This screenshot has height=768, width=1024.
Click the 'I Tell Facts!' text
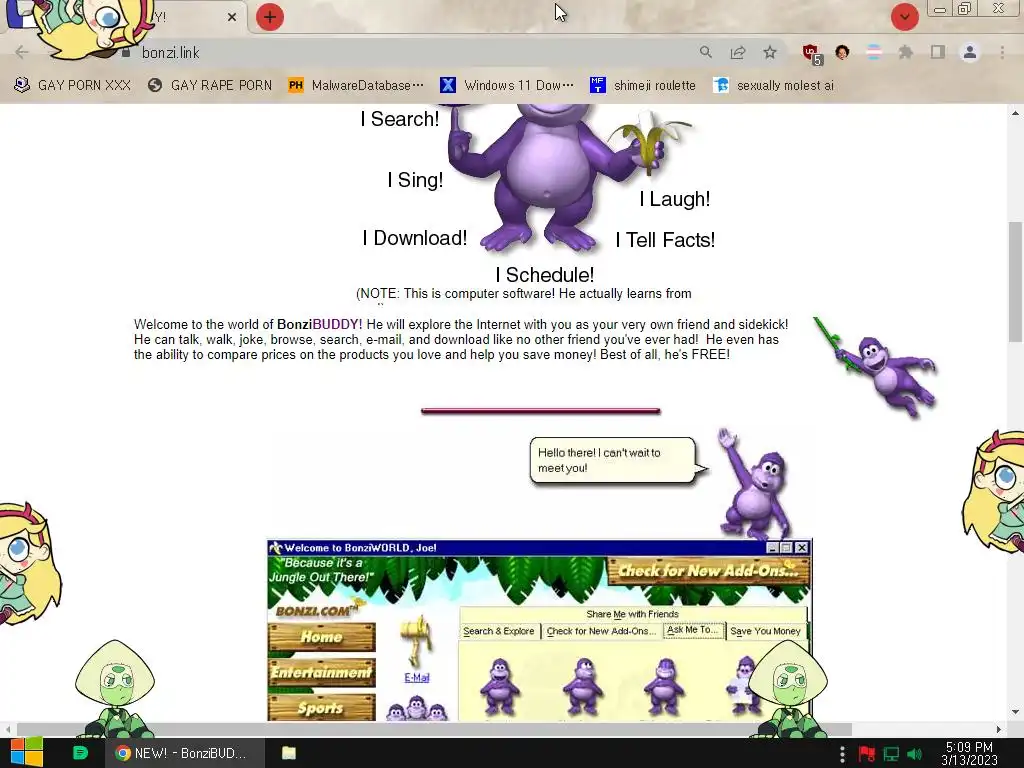[665, 240]
